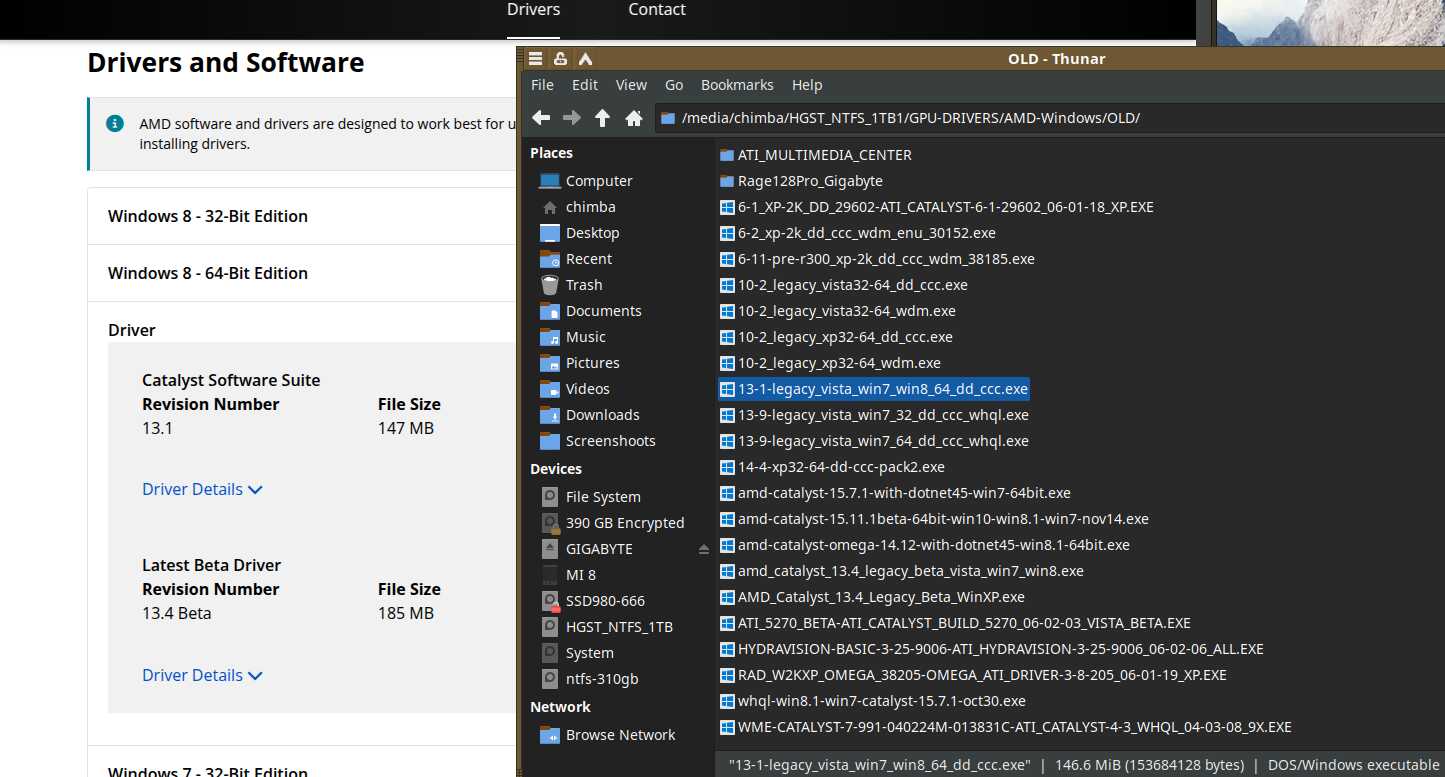Open the ATI_MULTIMEDIA_CENTER folder
1445x777 pixels.
point(823,155)
